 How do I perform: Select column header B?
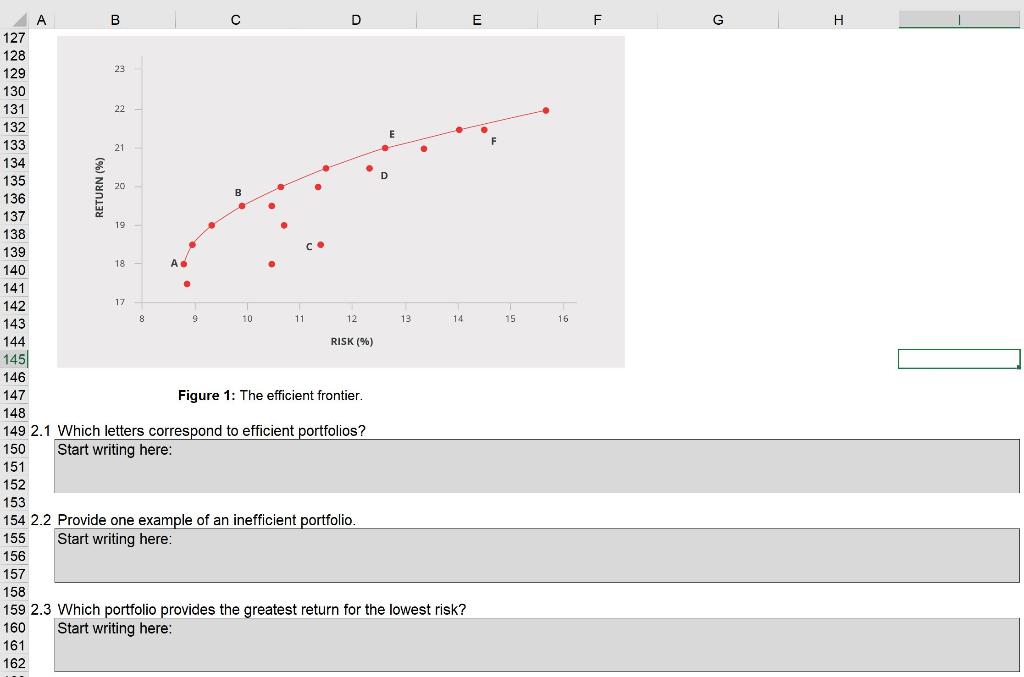(x=115, y=19)
